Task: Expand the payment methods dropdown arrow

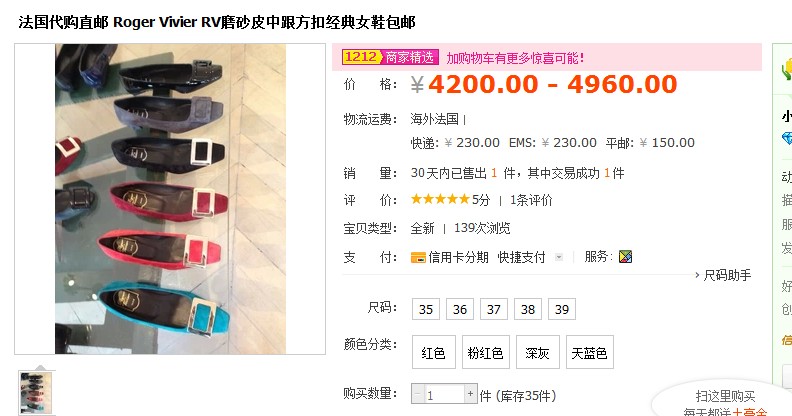Action: 559,257
